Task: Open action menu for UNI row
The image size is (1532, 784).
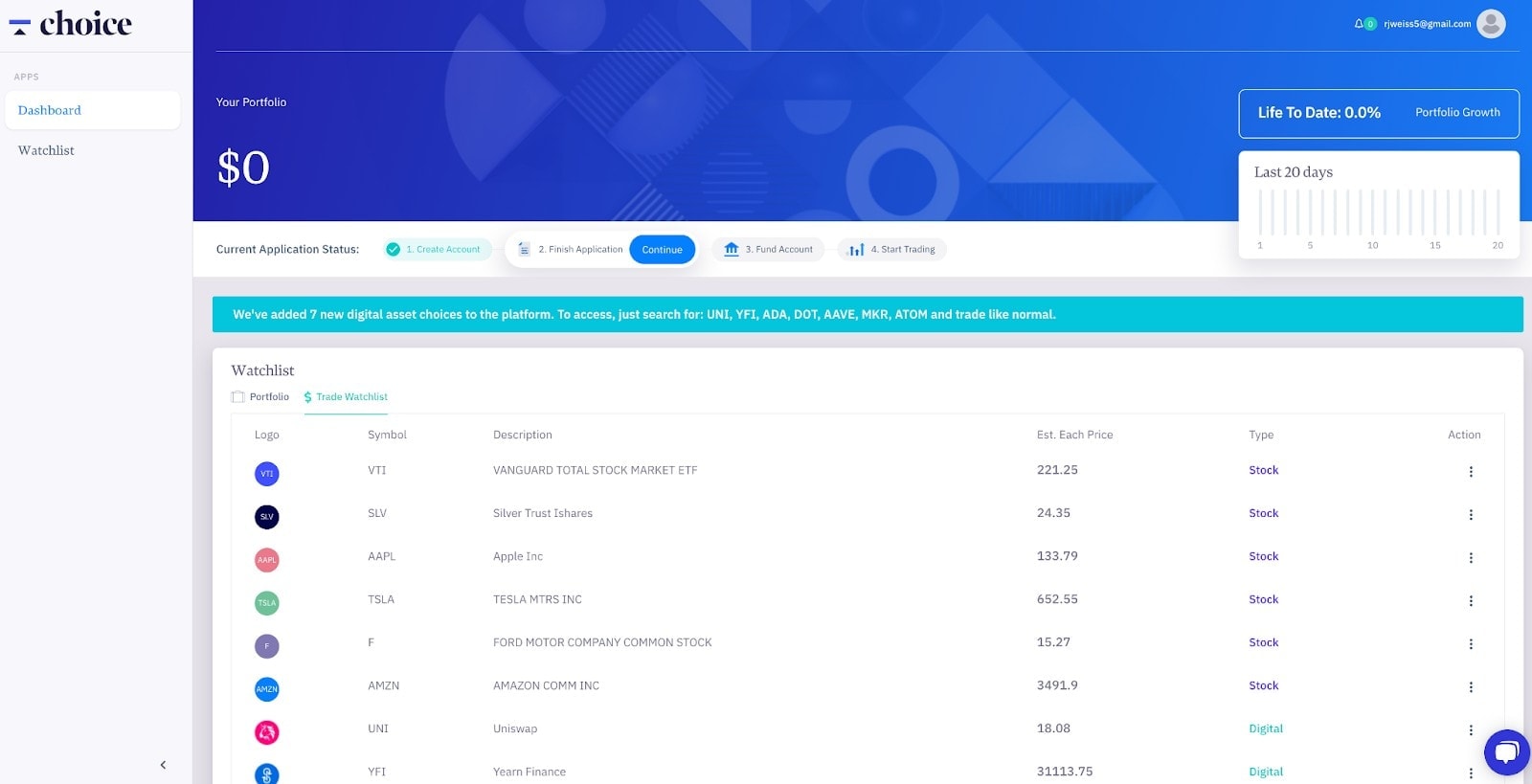Action: [x=1471, y=730]
